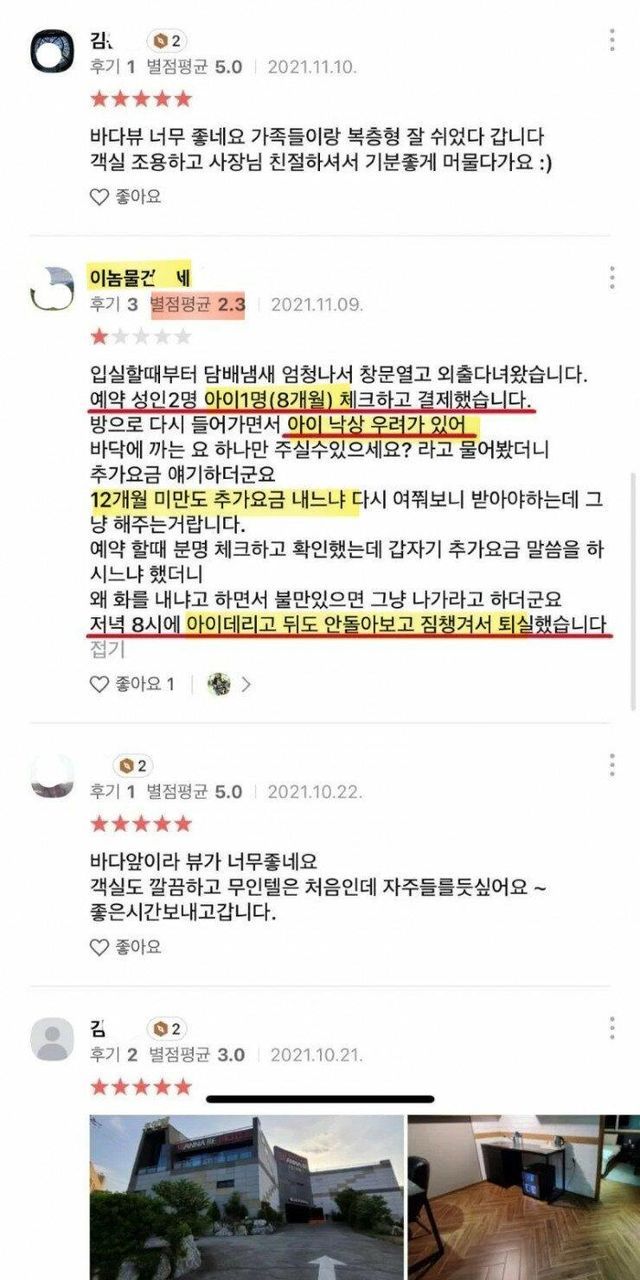Image resolution: width=640 pixels, height=1280 pixels.
Task: Tap the one-star rating row
Action: (140, 336)
